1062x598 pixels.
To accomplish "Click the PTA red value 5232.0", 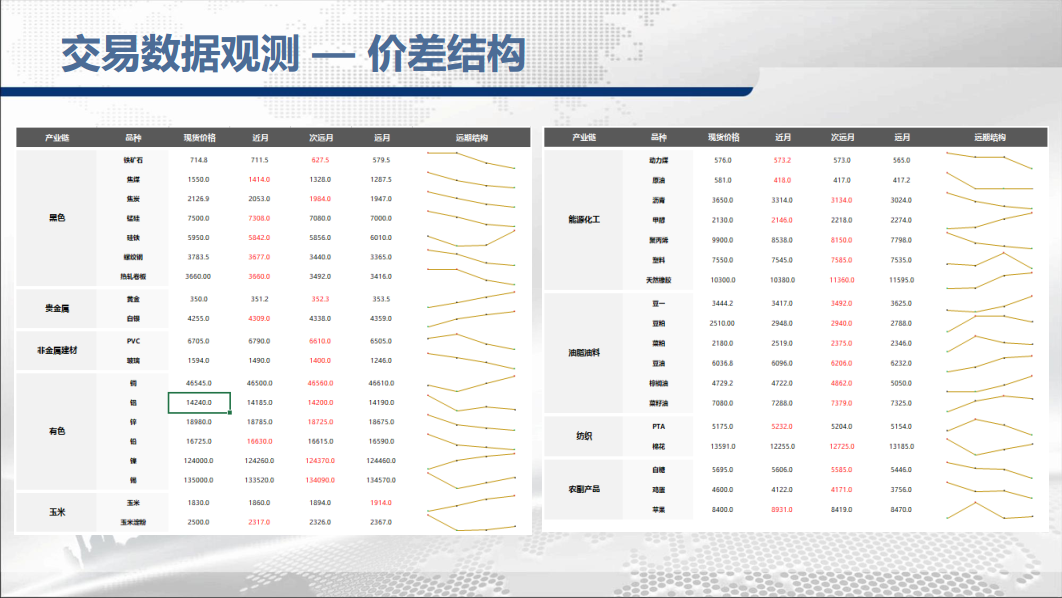I will (x=782, y=427).
